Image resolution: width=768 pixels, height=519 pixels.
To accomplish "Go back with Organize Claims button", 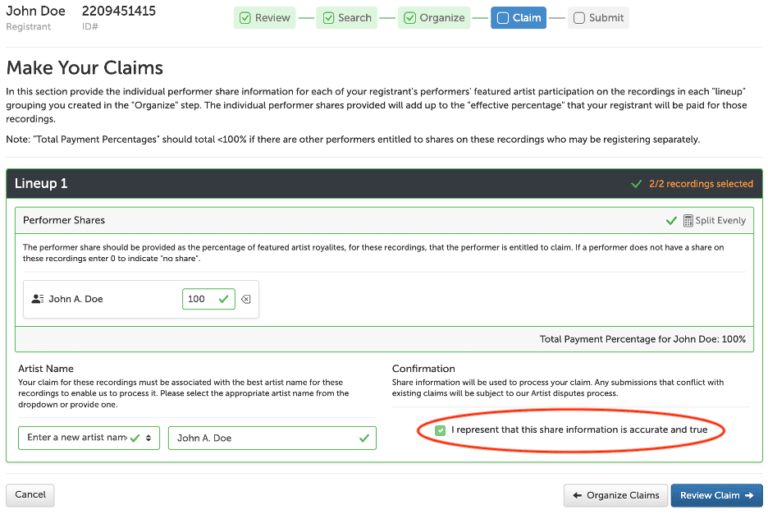I will pyautogui.click(x=614, y=495).
